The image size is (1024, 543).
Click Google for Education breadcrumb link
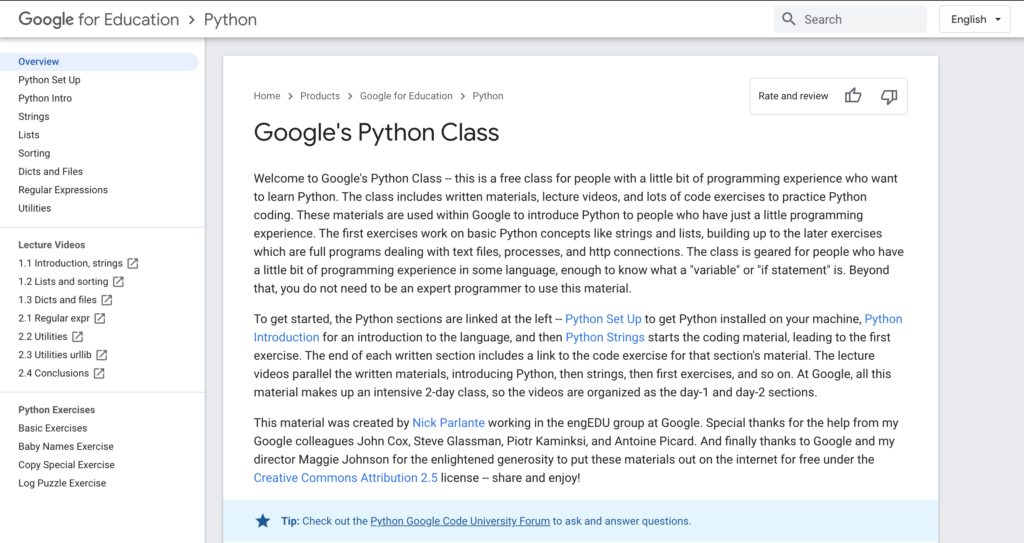tap(406, 96)
